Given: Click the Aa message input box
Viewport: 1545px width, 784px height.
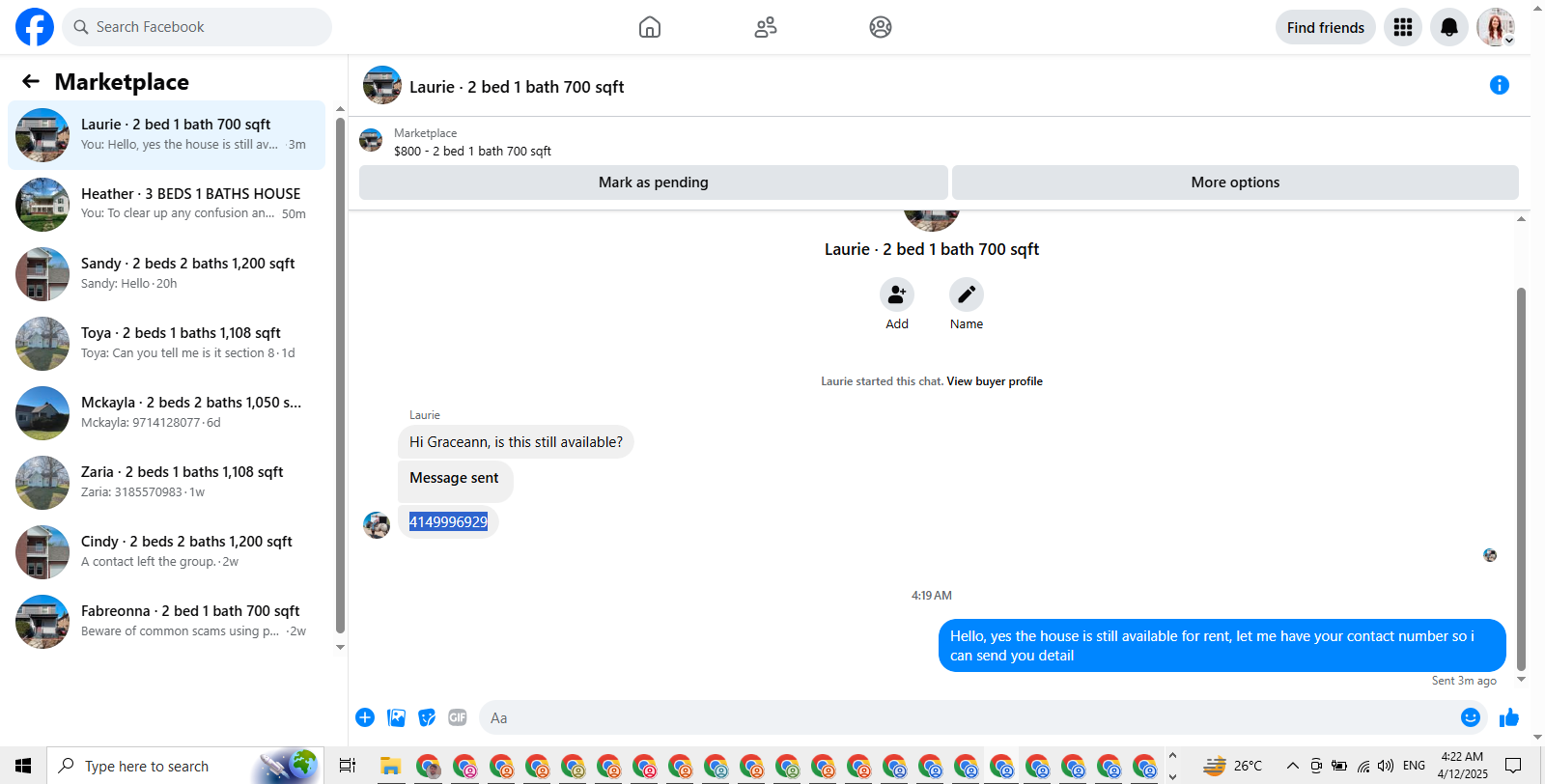Looking at the screenshot, I should pos(969,717).
